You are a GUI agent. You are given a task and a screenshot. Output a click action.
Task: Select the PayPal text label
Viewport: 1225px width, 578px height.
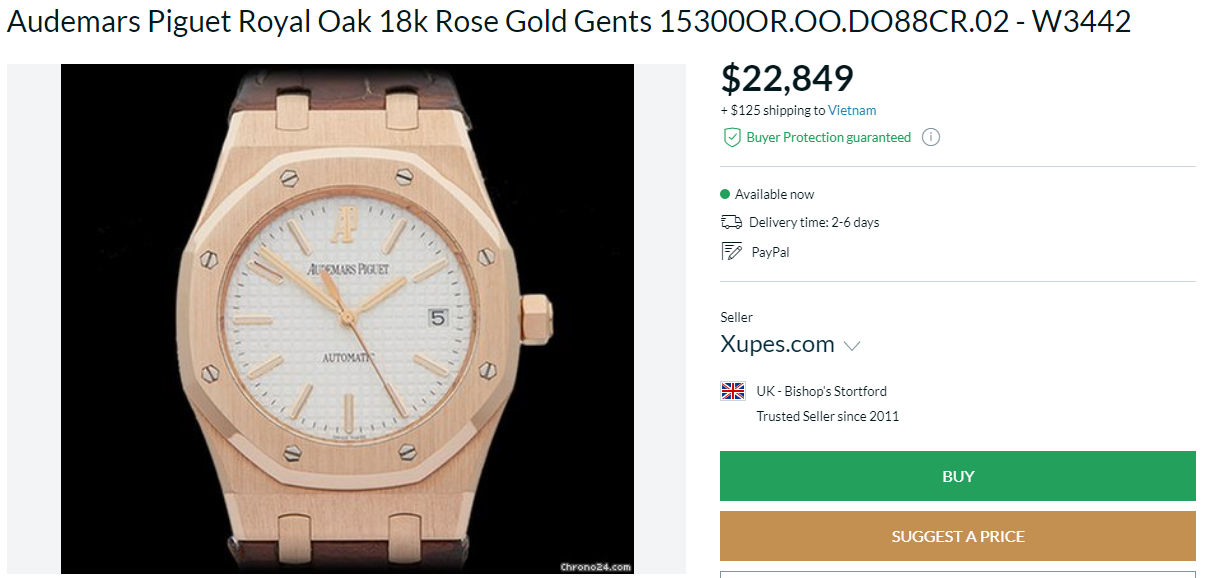point(770,252)
